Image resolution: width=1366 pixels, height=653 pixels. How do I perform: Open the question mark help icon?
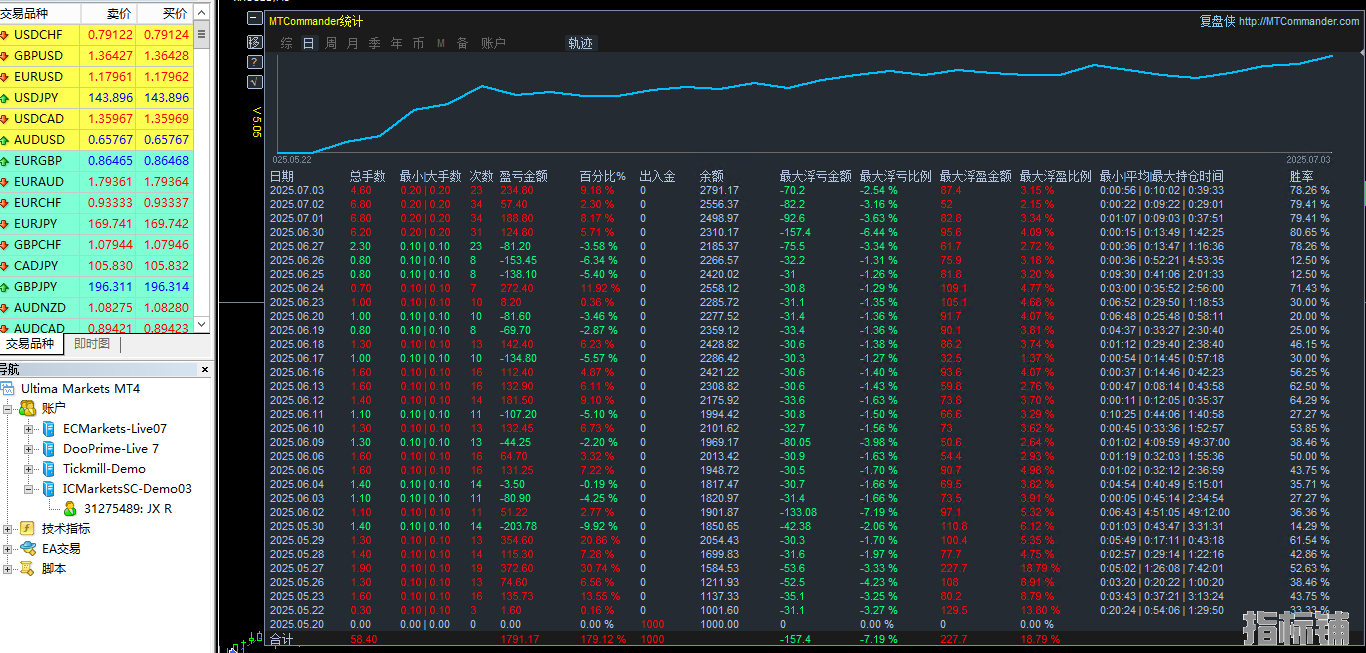[x=255, y=62]
